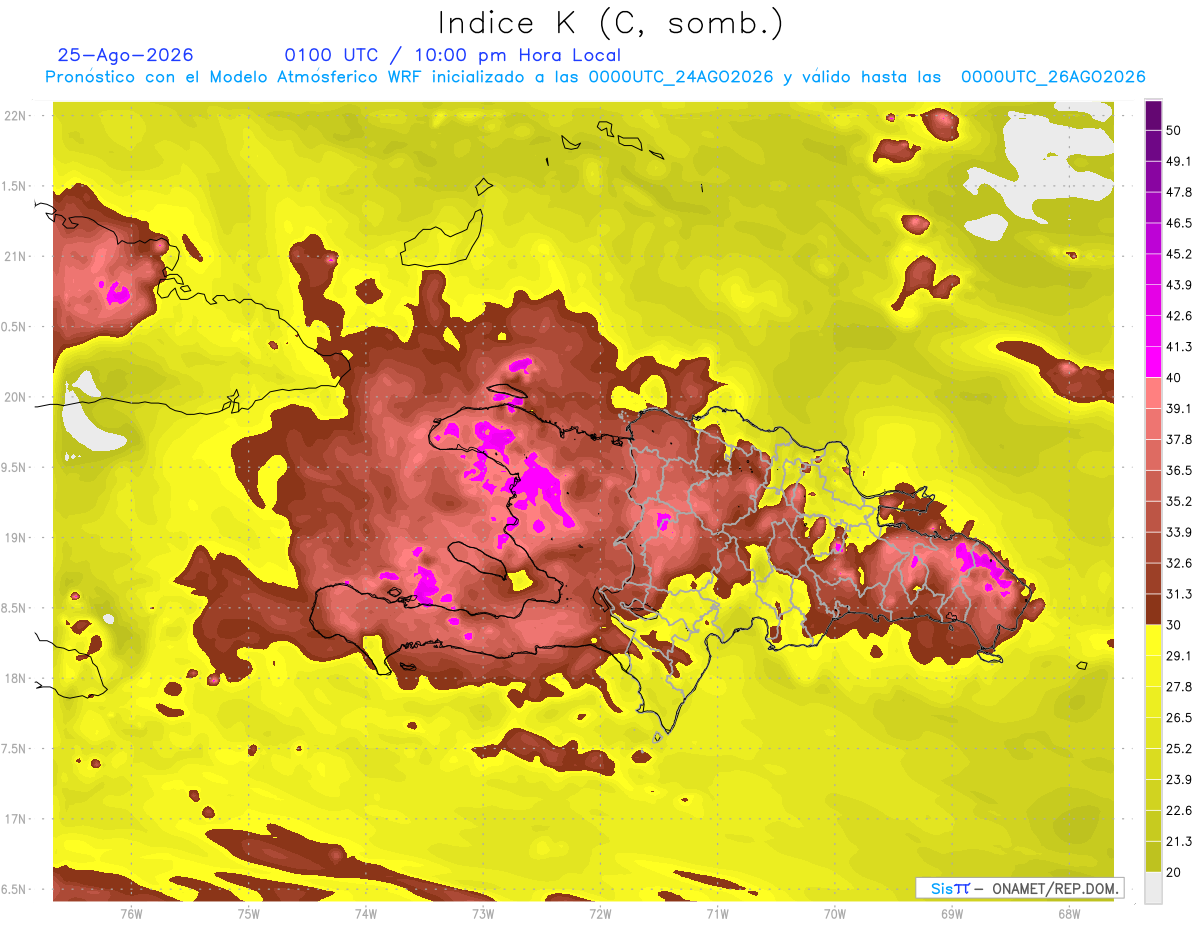Click the "23.9" colorbar value
Viewport: 1200px width, 927px height.
tap(1179, 780)
